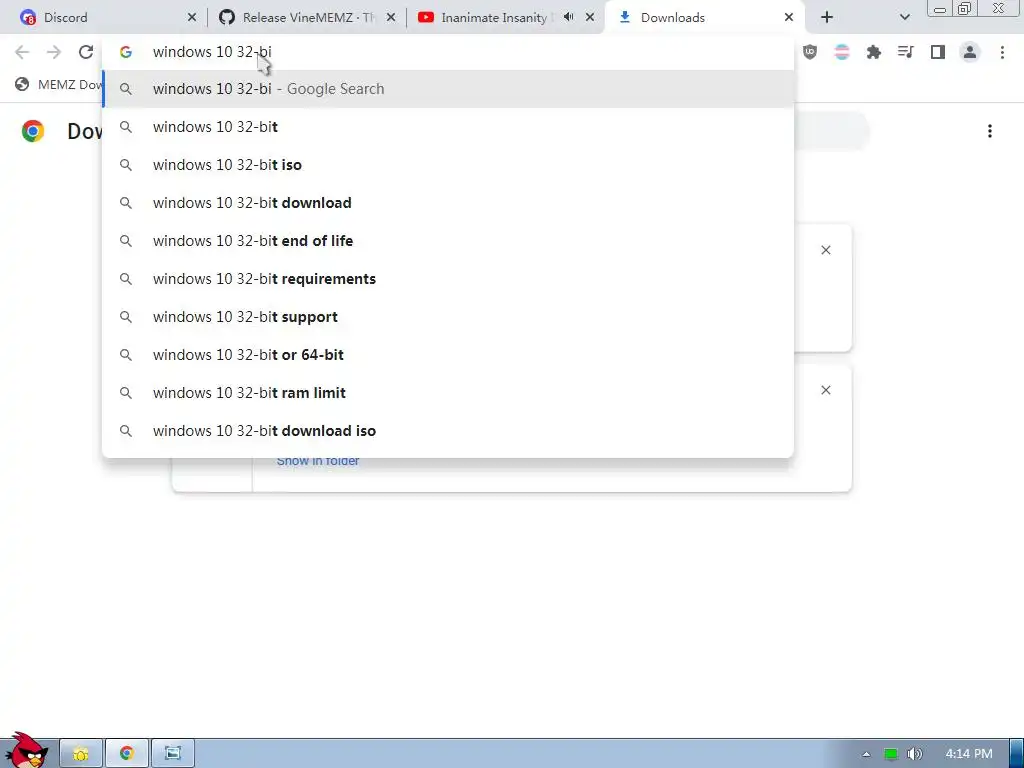Close the Discord tab
This screenshot has width=1024, height=768.
coord(192,18)
